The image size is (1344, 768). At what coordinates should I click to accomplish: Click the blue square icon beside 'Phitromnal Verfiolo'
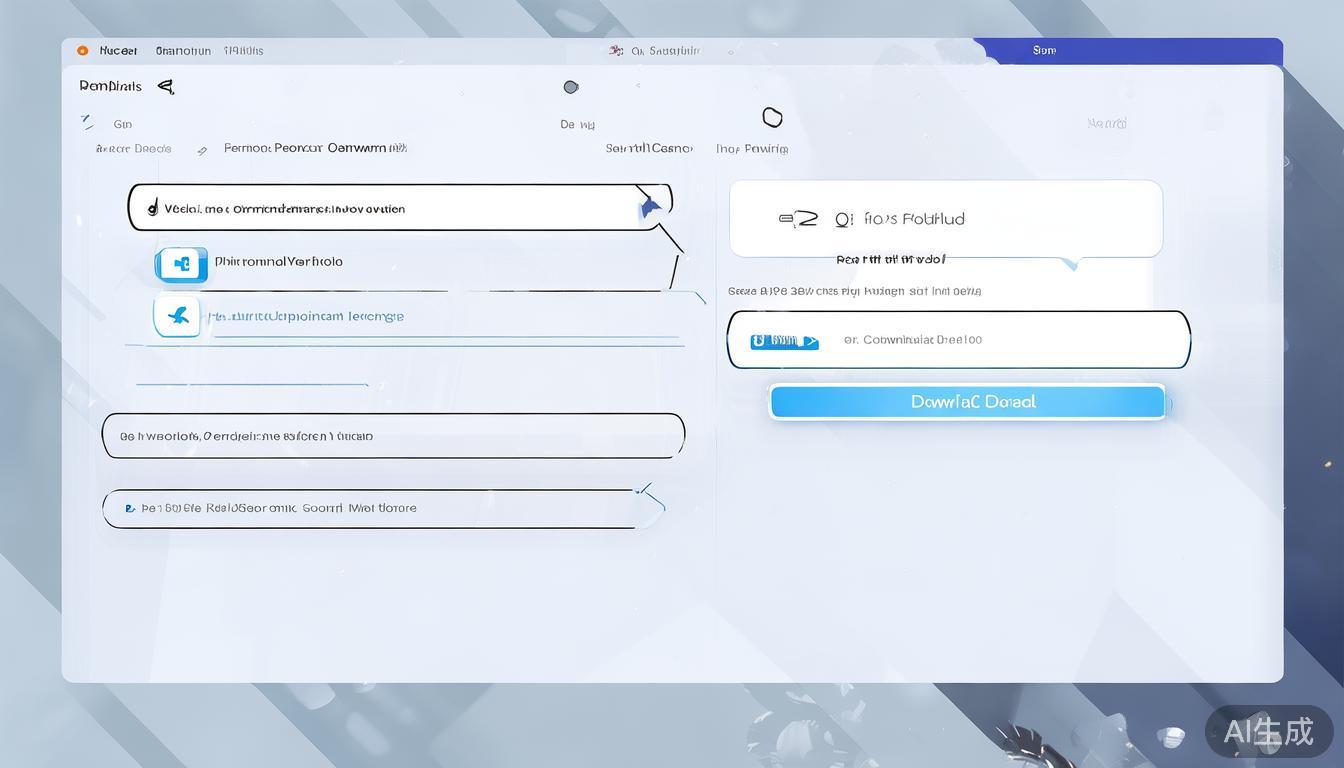[181, 264]
